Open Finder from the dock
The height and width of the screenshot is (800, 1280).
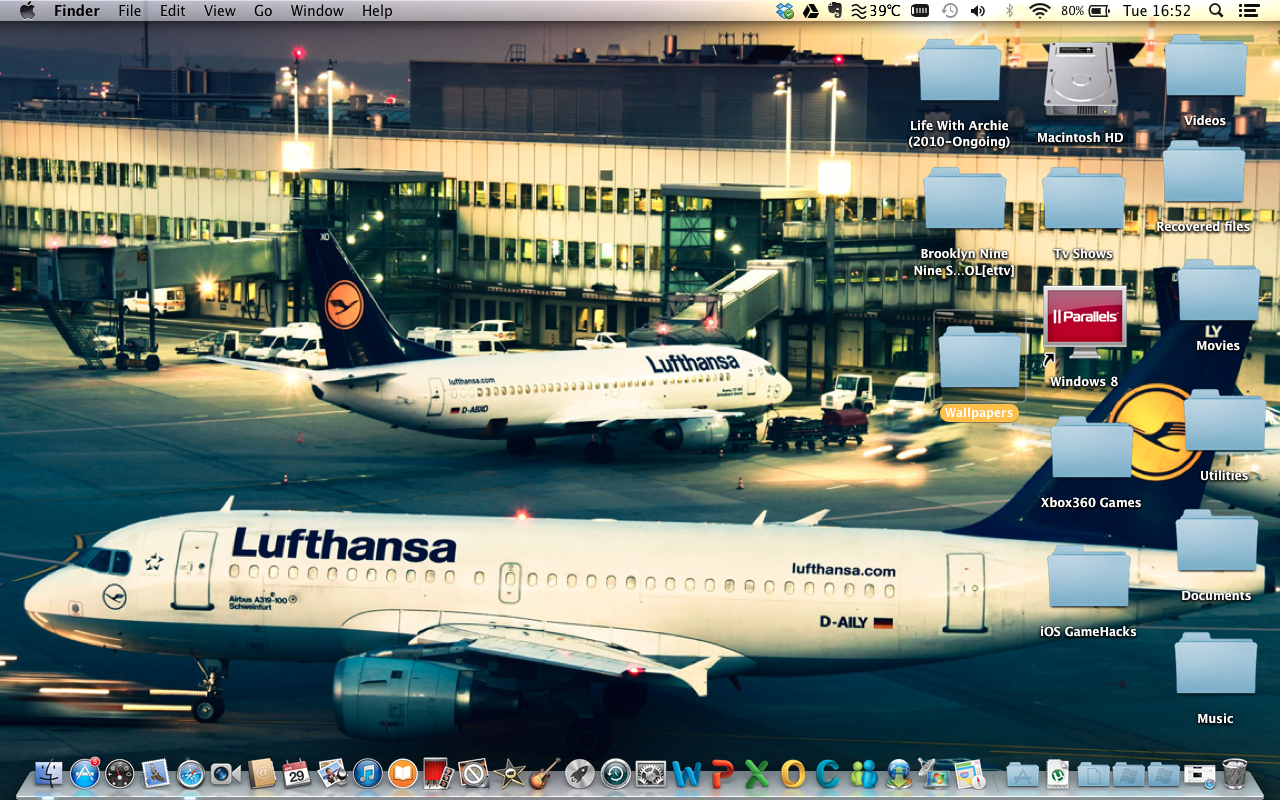[48, 773]
